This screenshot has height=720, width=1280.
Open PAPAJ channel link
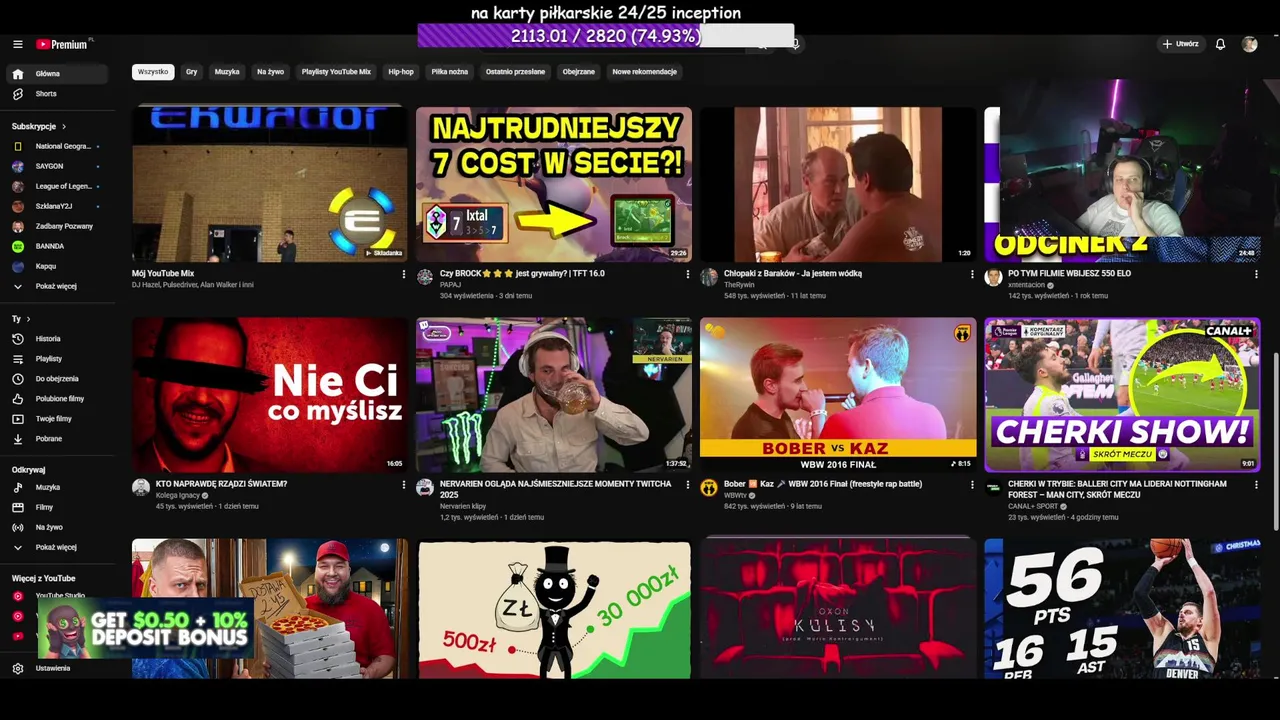(450, 285)
